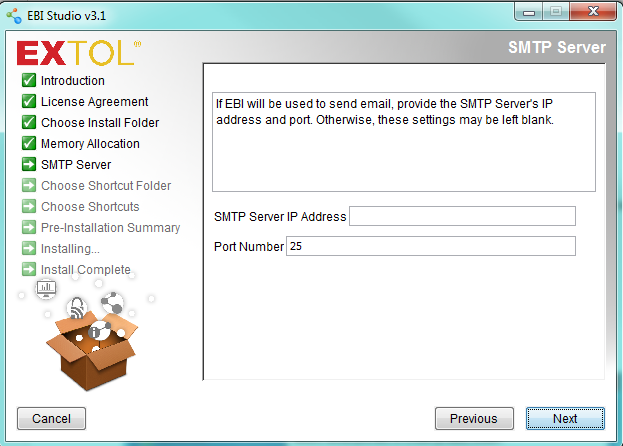Minimize the EBI Studio installer window

[x=528, y=11]
